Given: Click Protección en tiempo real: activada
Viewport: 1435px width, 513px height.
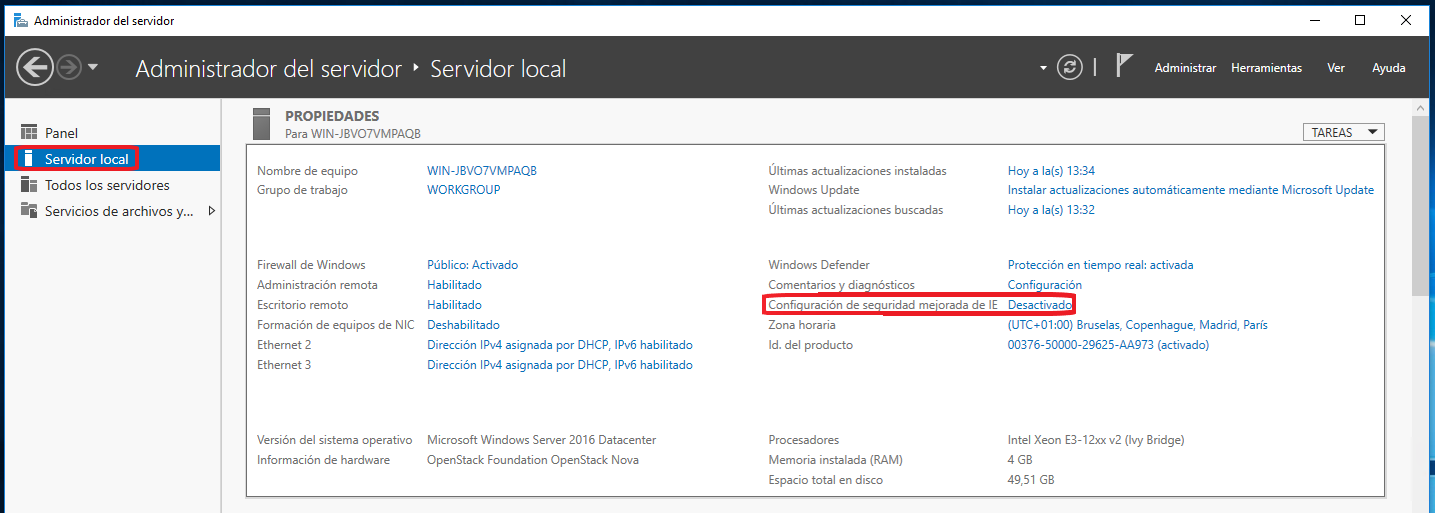Looking at the screenshot, I should click(x=1100, y=265).
